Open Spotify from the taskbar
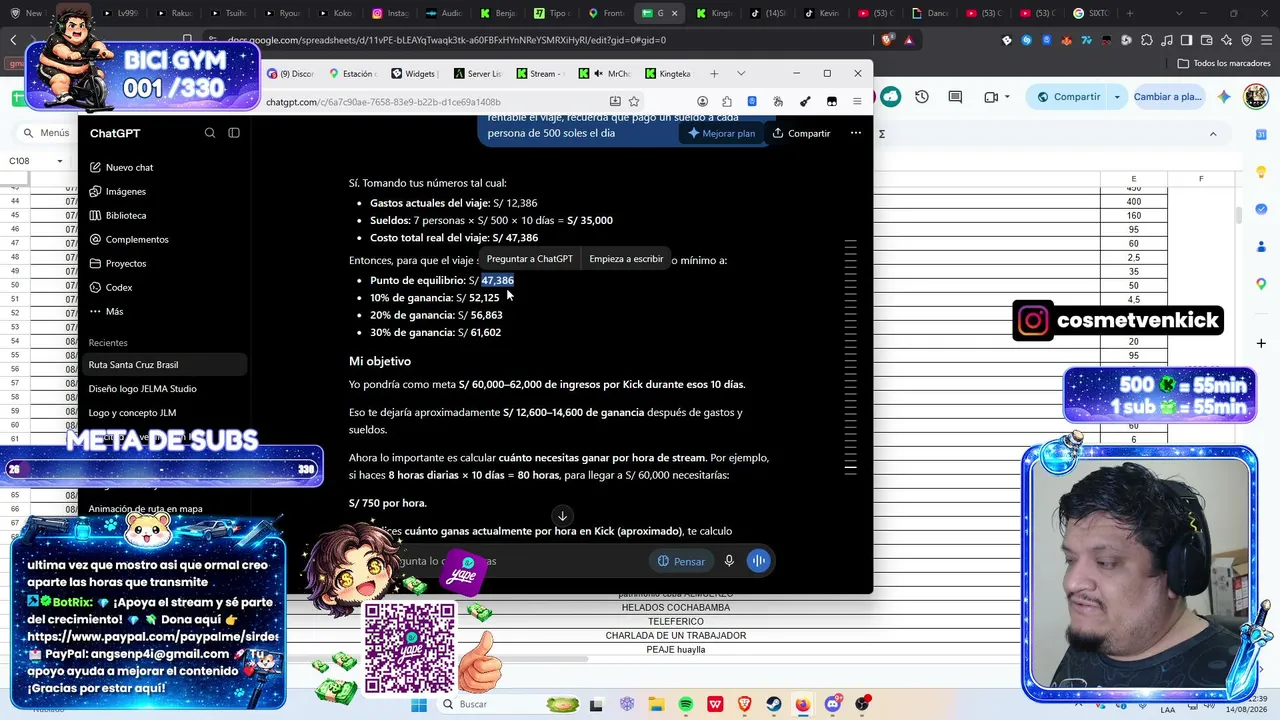Screen dimensions: 1280x720 click(x=686, y=705)
